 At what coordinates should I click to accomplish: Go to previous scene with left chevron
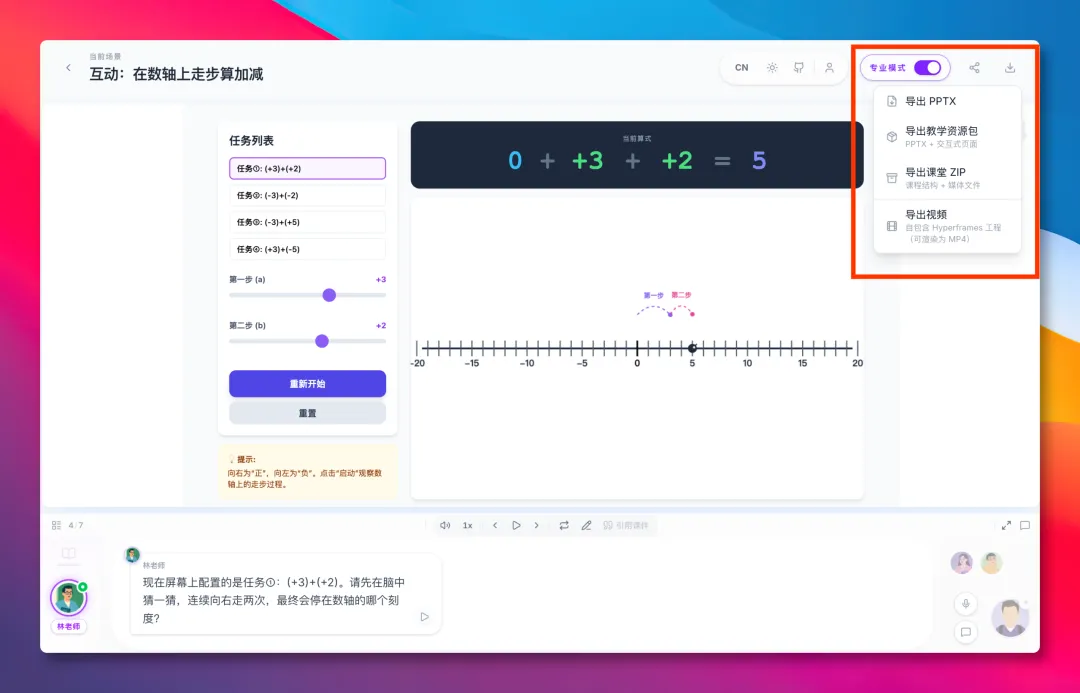point(495,525)
